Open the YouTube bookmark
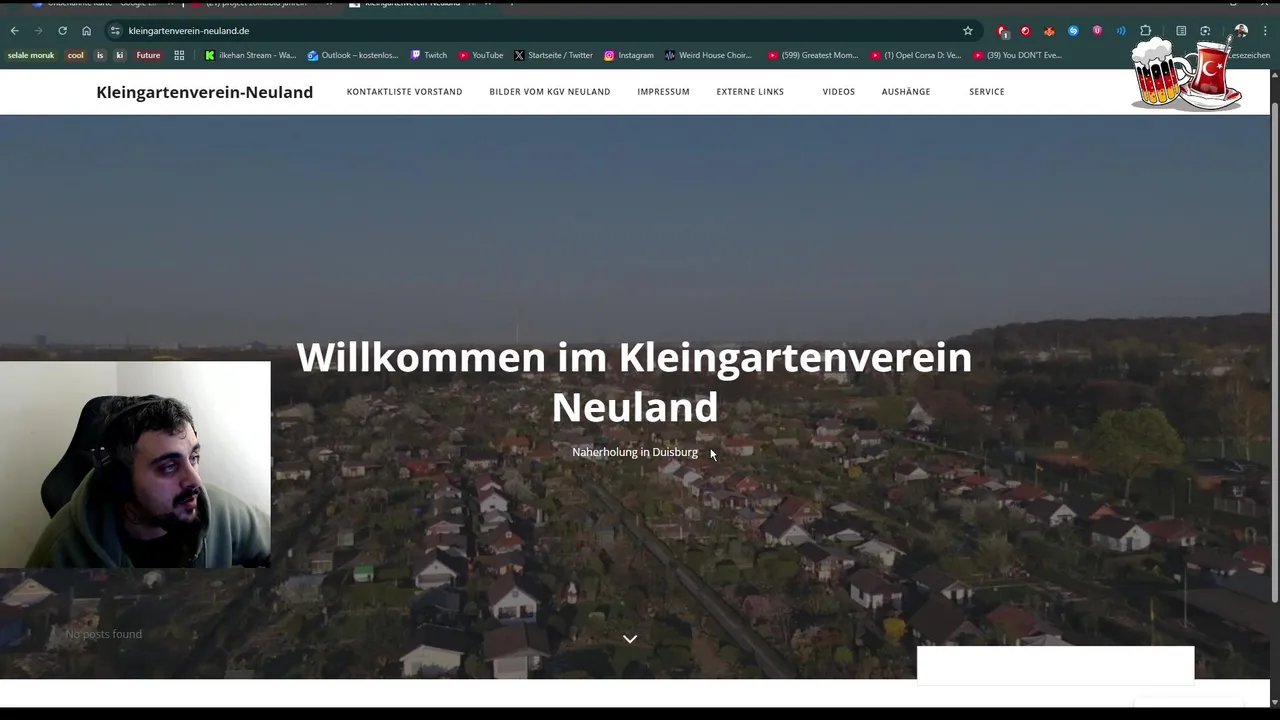 (x=481, y=55)
